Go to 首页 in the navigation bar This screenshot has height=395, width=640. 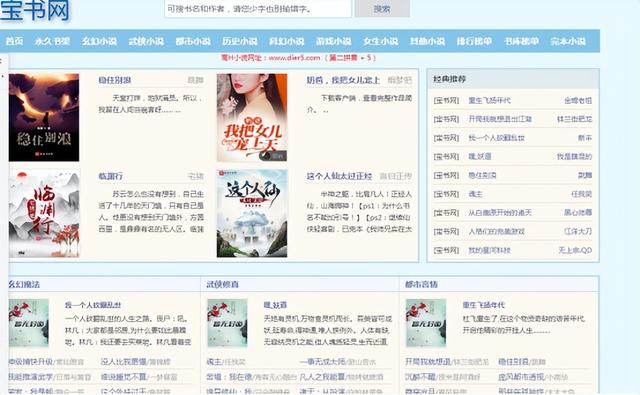click(x=14, y=41)
